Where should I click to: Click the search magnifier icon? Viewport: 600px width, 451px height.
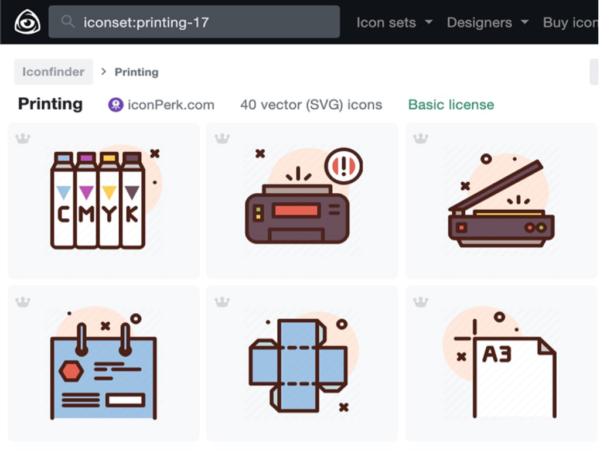click(x=69, y=22)
